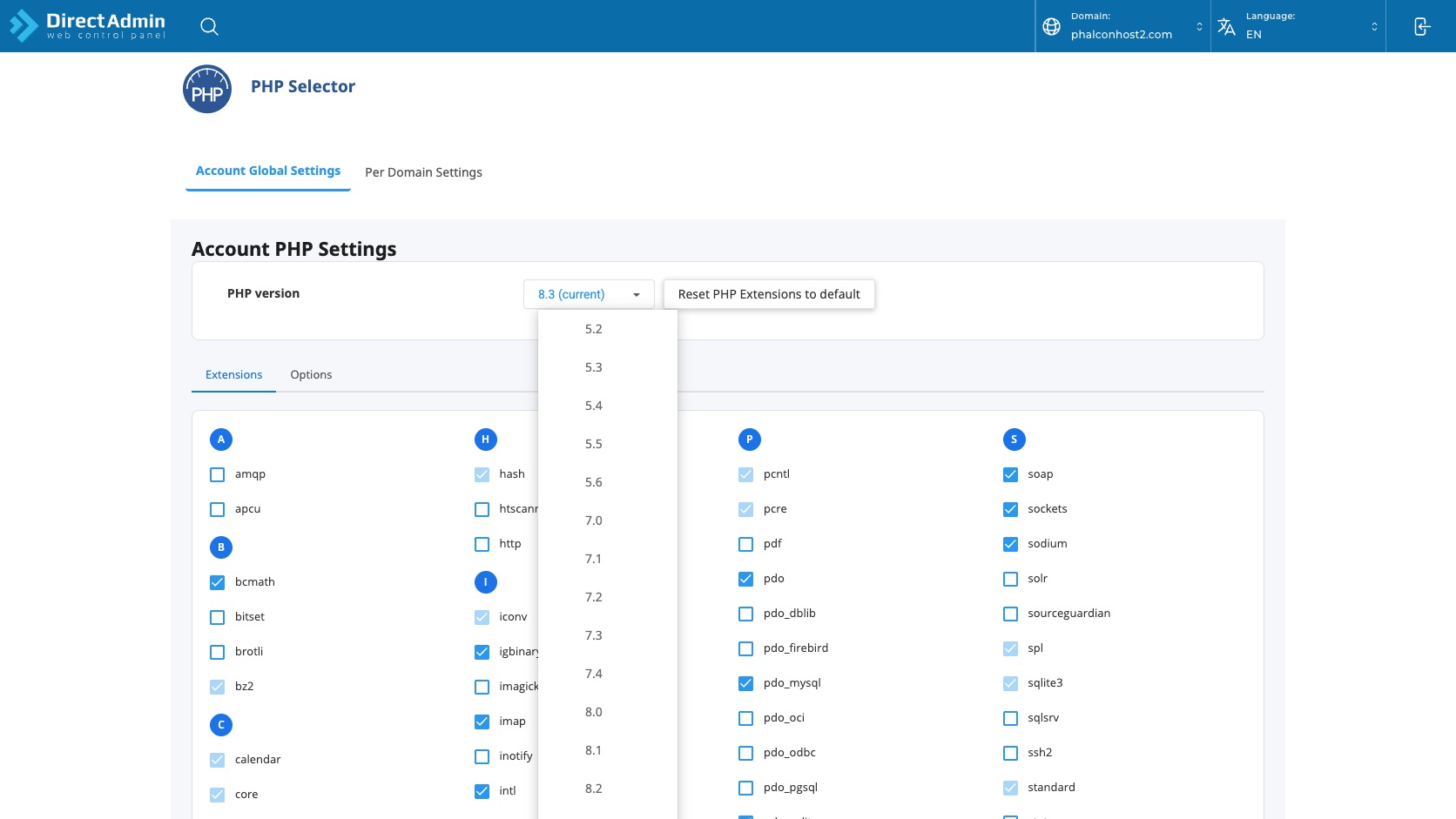The height and width of the screenshot is (819, 1456).
Task: Check the pdo_odbc extension box
Action: click(x=746, y=753)
